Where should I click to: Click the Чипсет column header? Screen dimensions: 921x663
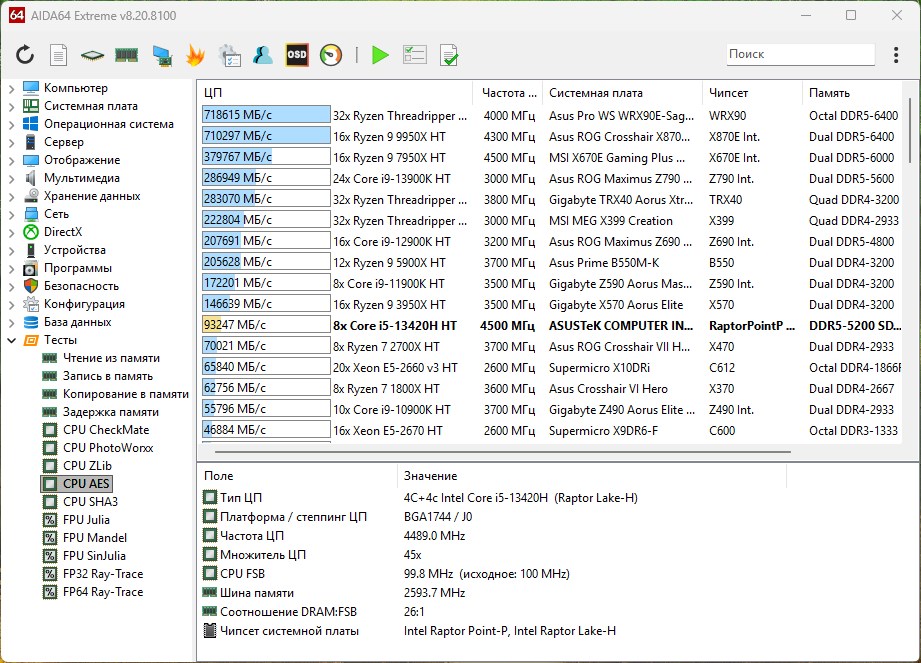[728, 93]
